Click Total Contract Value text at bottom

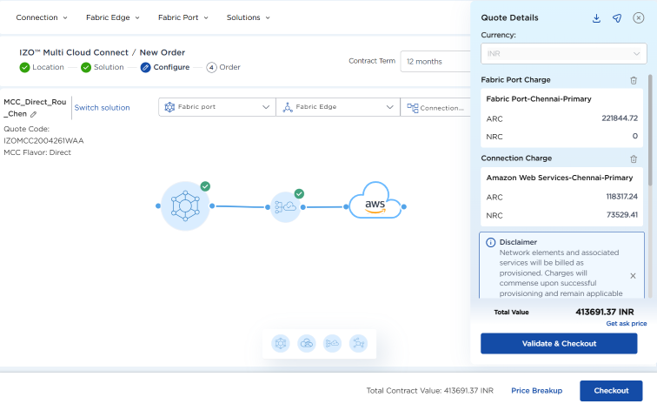pyautogui.click(x=430, y=391)
